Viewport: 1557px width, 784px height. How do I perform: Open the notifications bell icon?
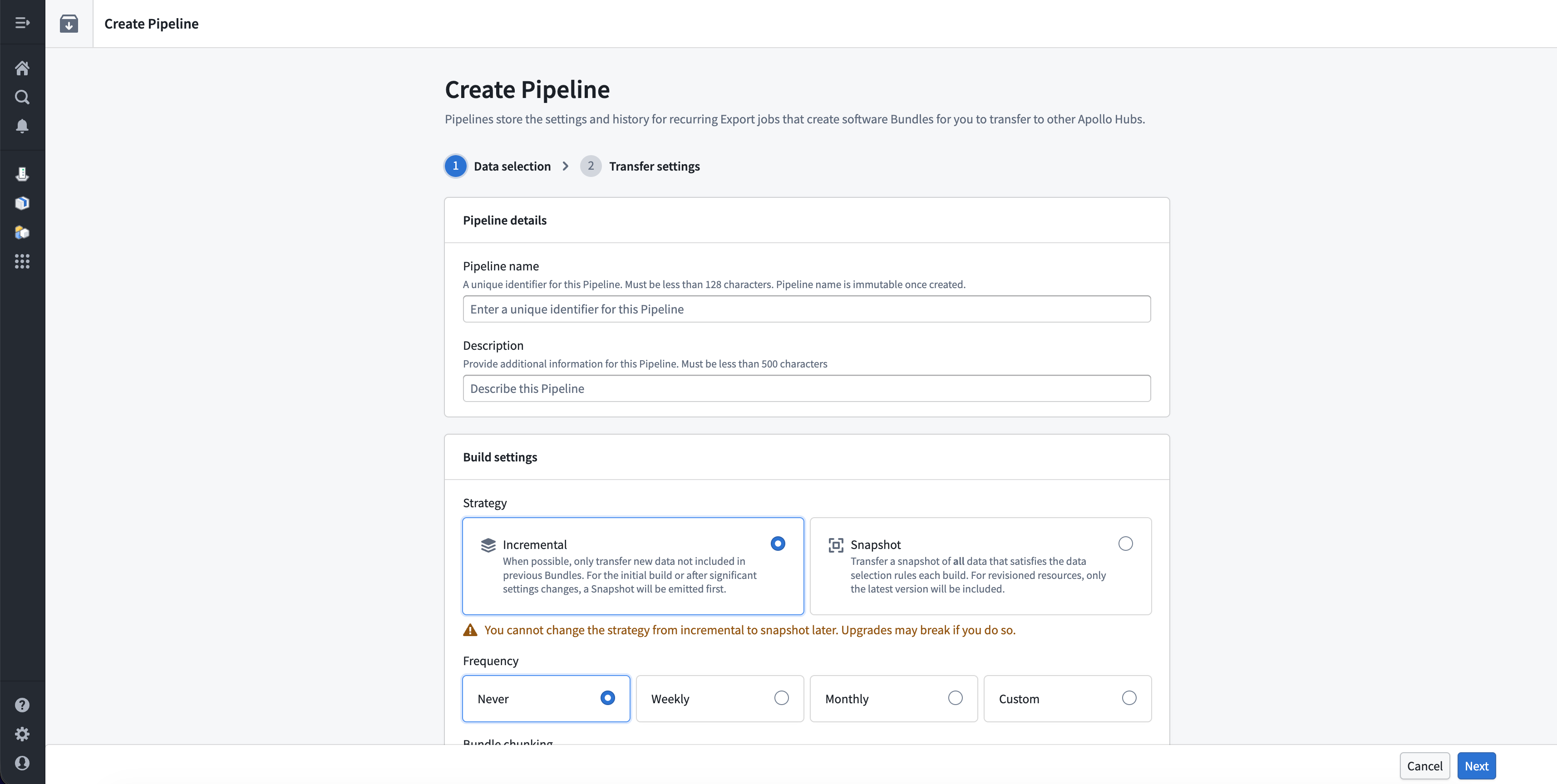tap(22, 126)
